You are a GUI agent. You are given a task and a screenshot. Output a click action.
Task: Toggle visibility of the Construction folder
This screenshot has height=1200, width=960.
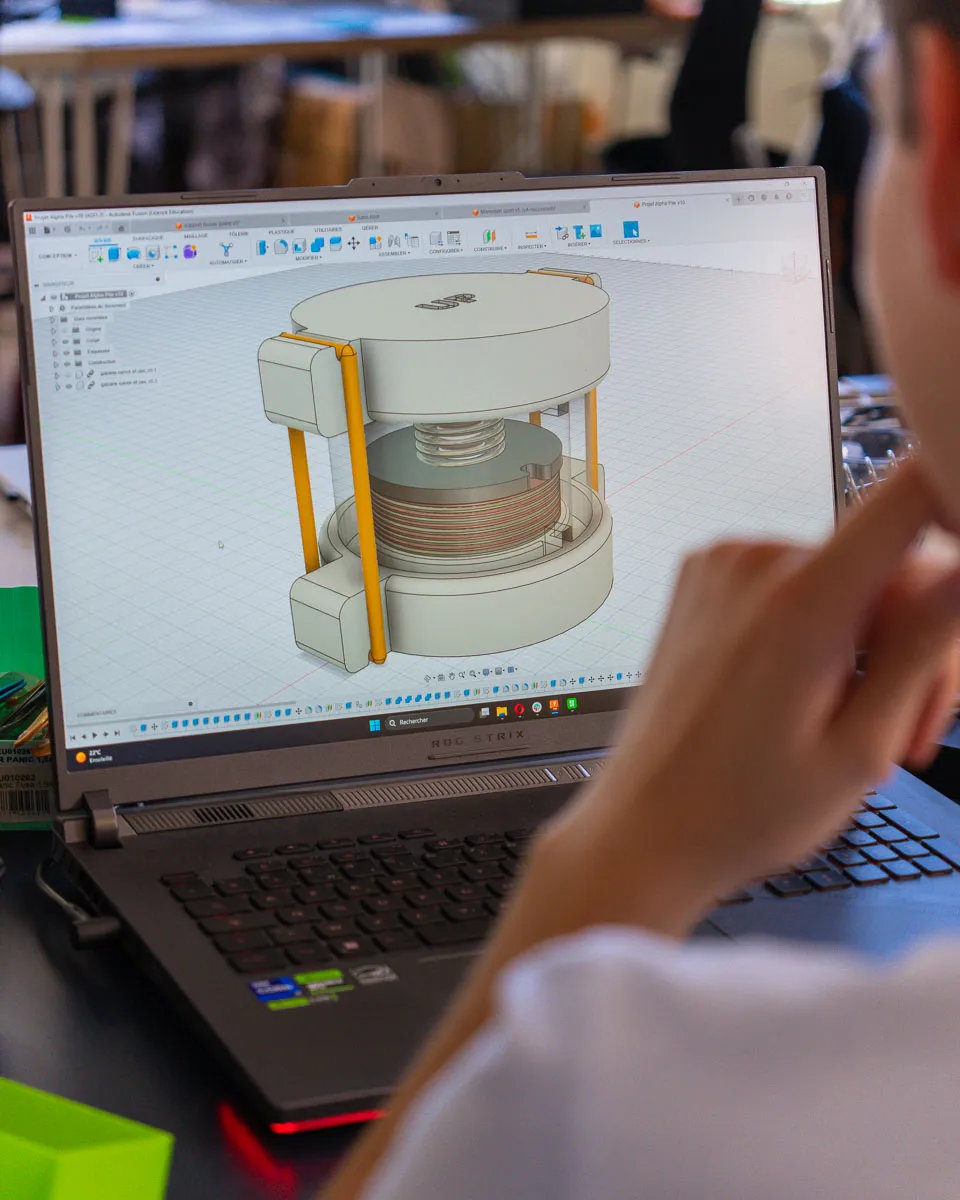click(x=66, y=362)
